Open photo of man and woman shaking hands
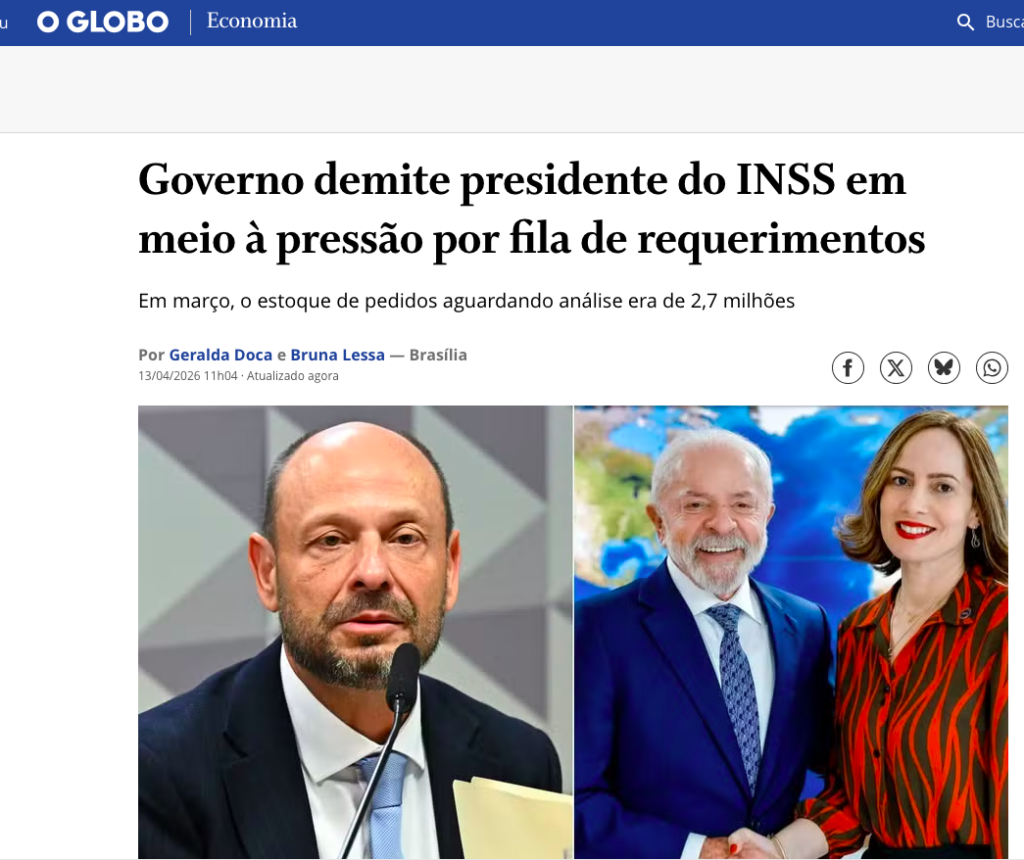Viewport: 1024px width, 860px height. click(x=791, y=632)
